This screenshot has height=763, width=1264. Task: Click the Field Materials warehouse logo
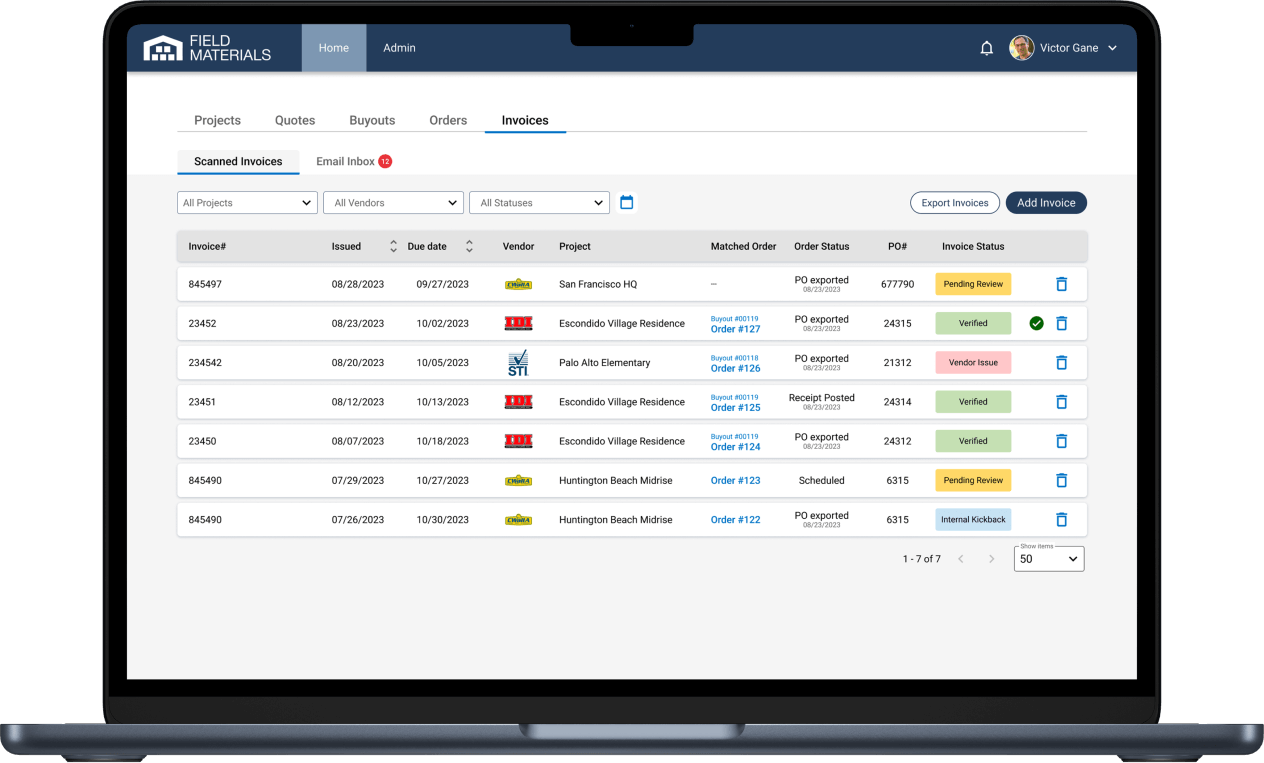point(163,47)
